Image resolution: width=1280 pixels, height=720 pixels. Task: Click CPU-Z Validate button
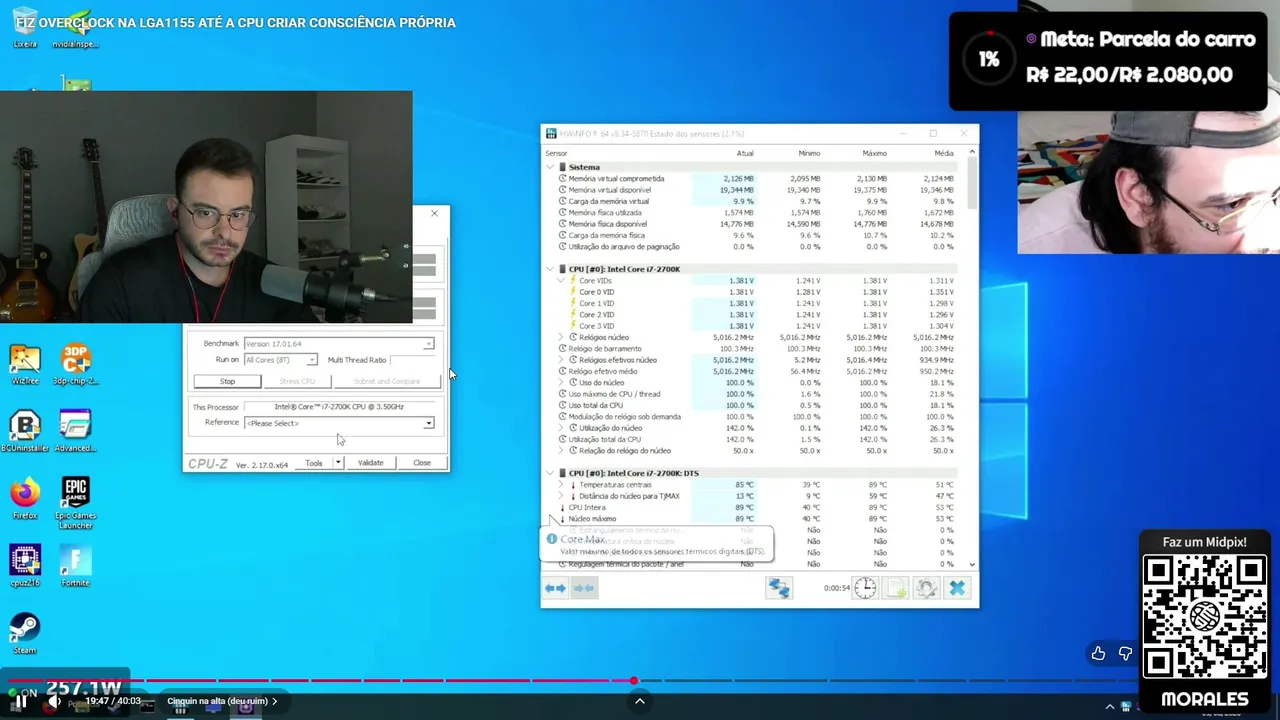tap(370, 463)
